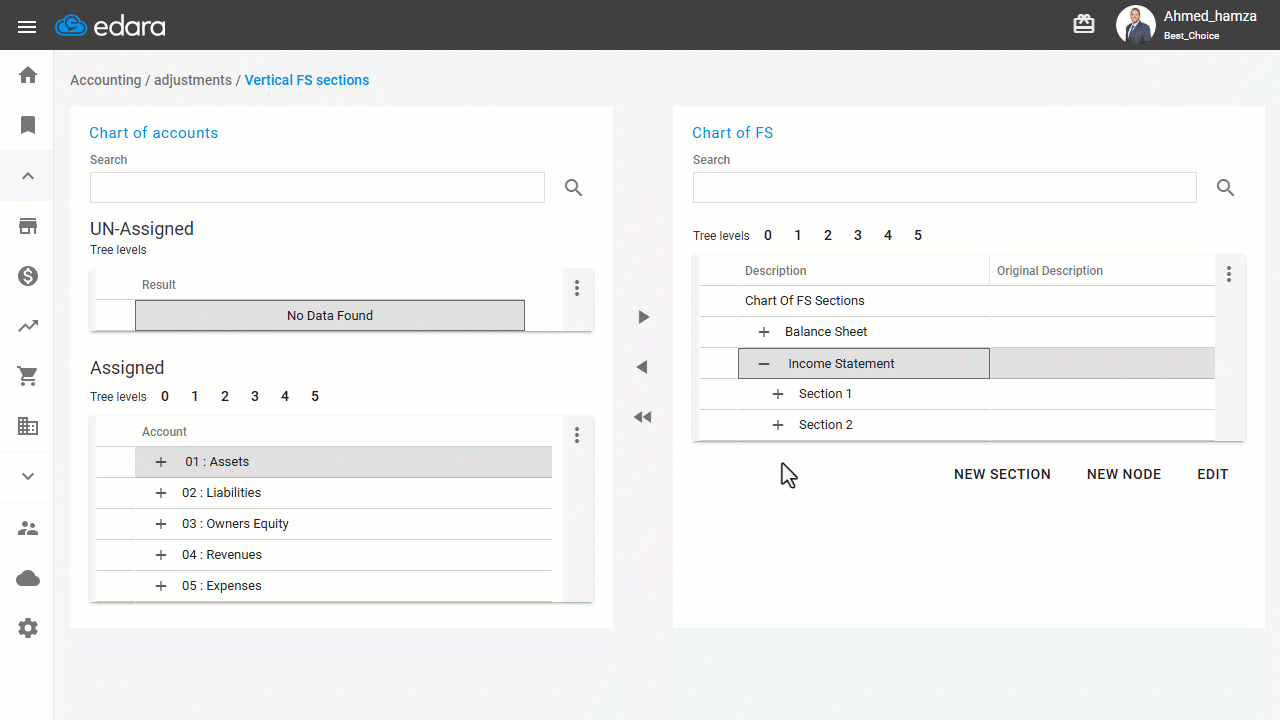Click Vertical FS sections breadcrumb

pyautogui.click(x=307, y=80)
